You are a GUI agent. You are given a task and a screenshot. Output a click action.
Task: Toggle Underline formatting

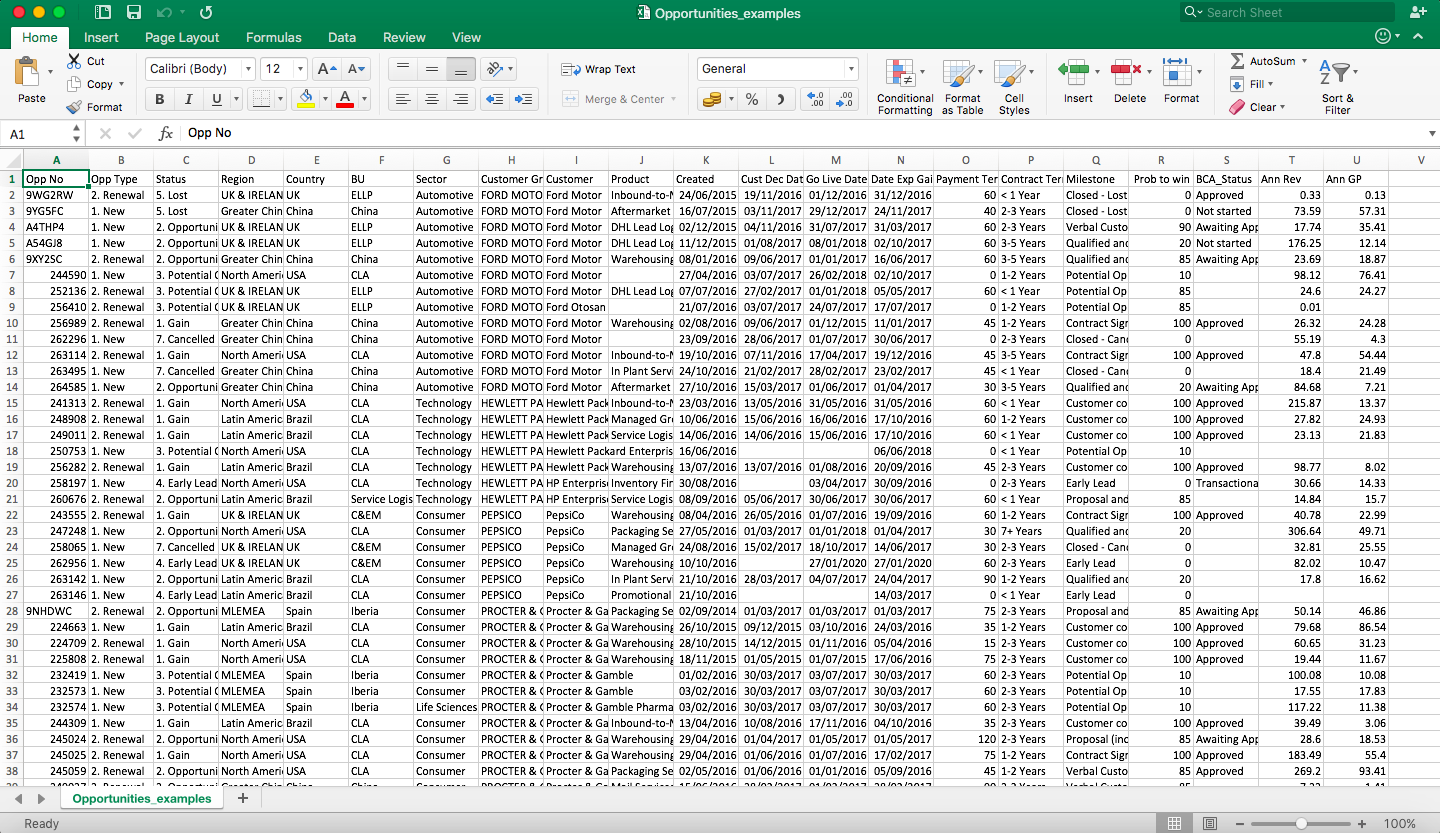click(216, 99)
